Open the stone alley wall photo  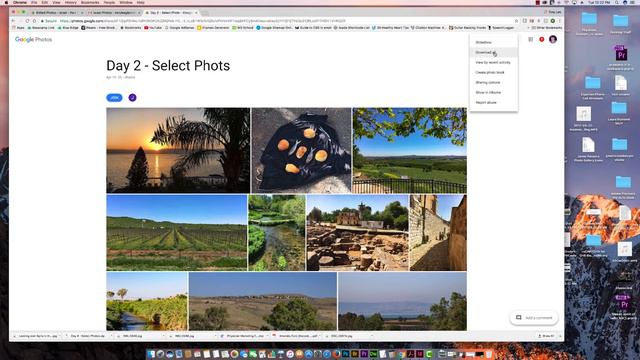(x=438, y=233)
